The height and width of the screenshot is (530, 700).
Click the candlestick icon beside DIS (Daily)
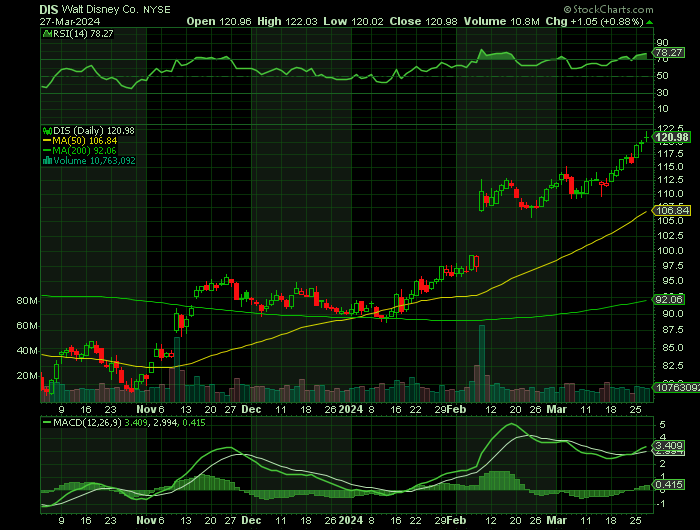[47, 131]
